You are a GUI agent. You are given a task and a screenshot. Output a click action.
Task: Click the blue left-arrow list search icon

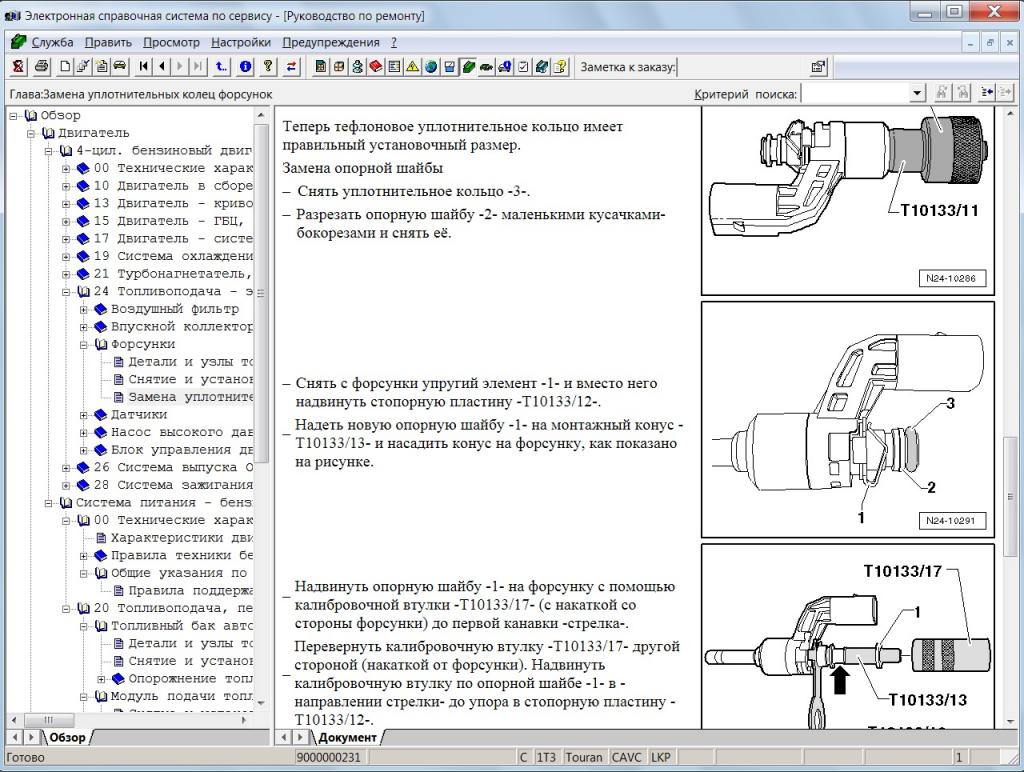click(x=987, y=93)
